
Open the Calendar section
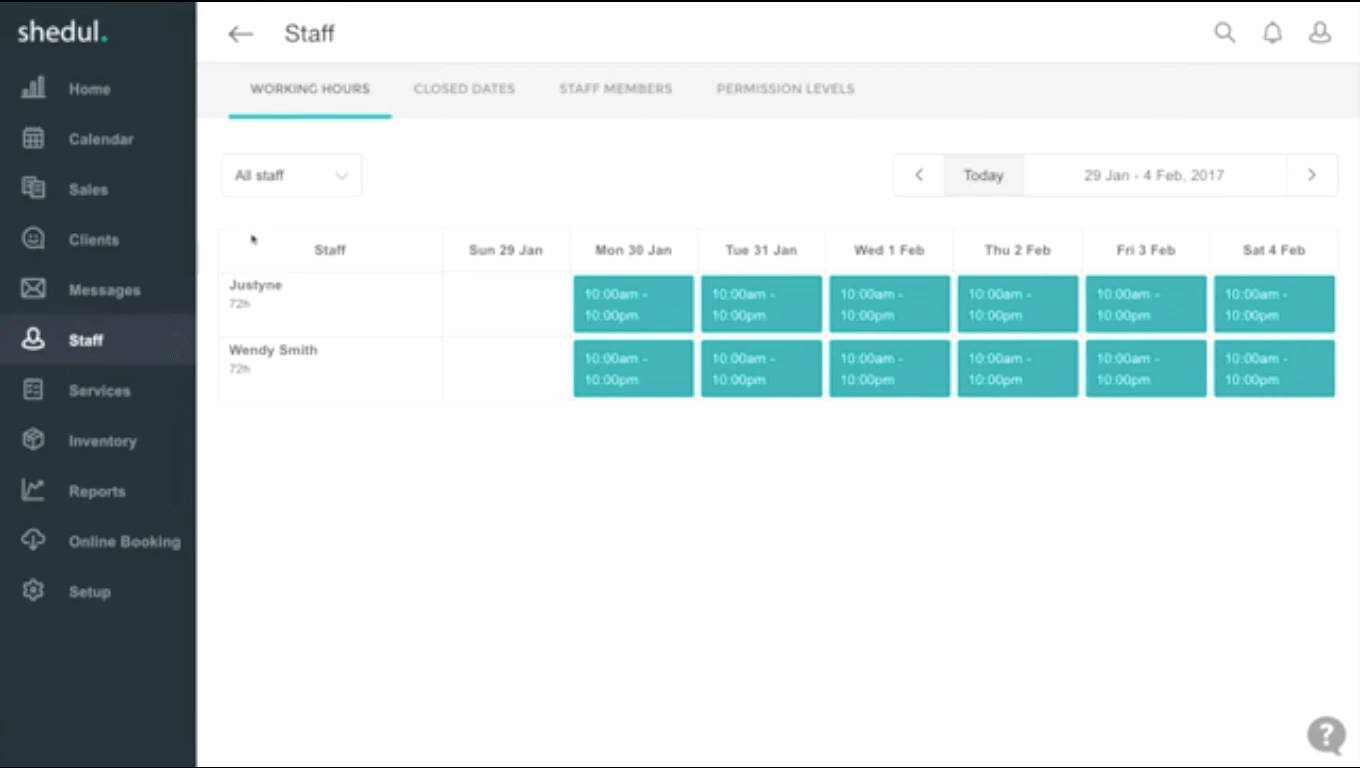(x=100, y=139)
